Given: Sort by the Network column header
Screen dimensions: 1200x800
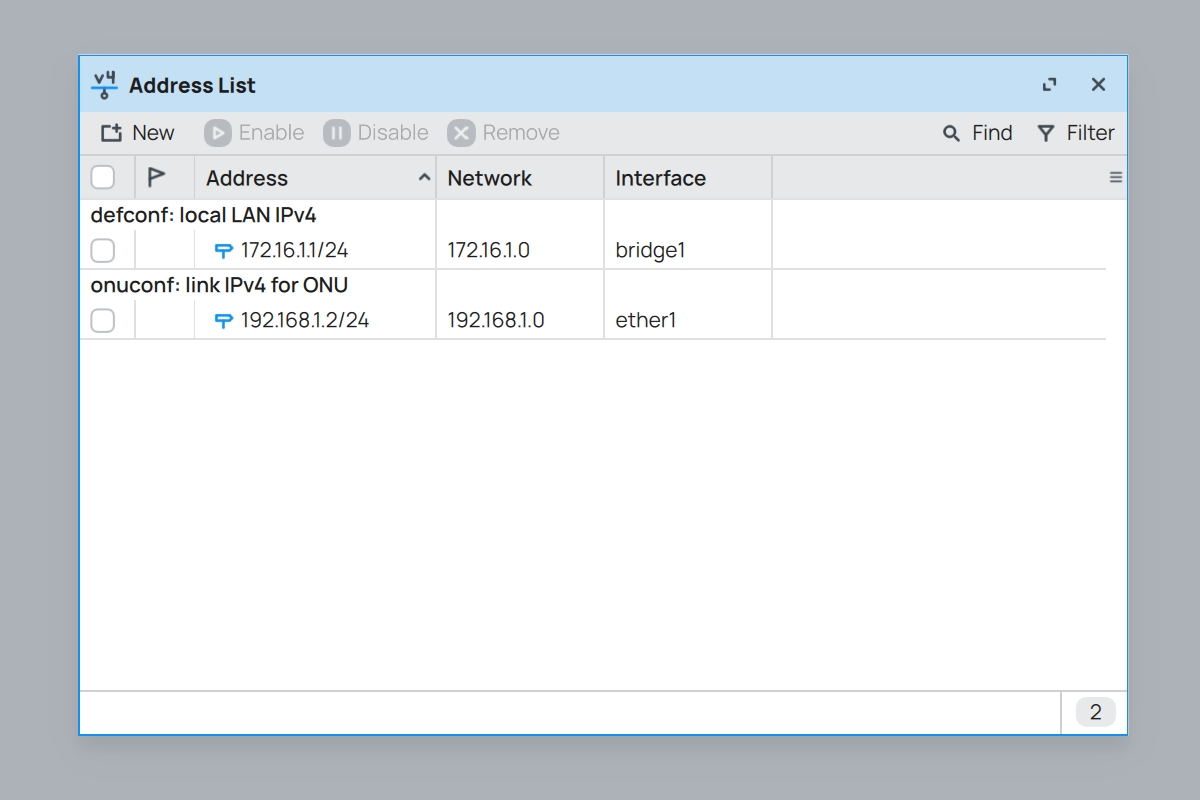Looking at the screenshot, I should [490, 178].
